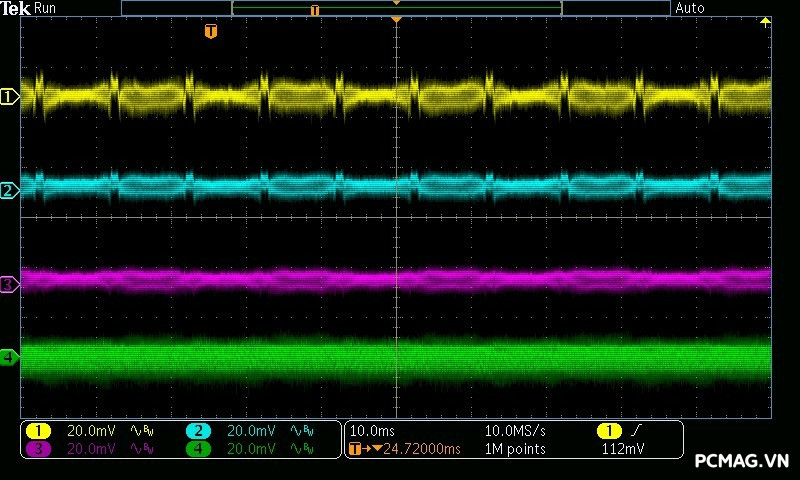800x480 pixels.
Task: Toggle channel 2 cyan badge in readout
Action: click(x=198, y=430)
